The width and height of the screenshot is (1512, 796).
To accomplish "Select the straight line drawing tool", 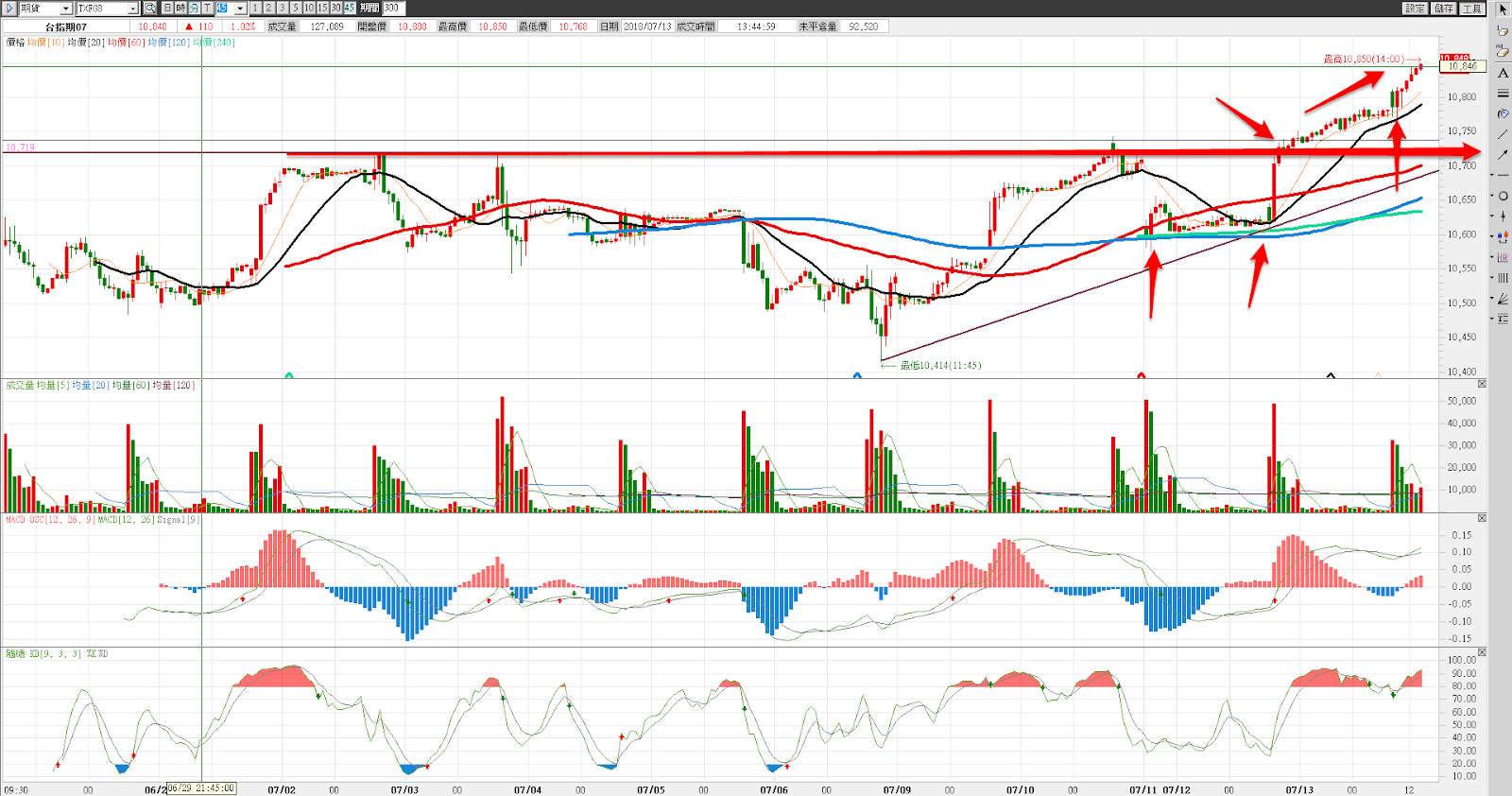I will click(1503, 134).
